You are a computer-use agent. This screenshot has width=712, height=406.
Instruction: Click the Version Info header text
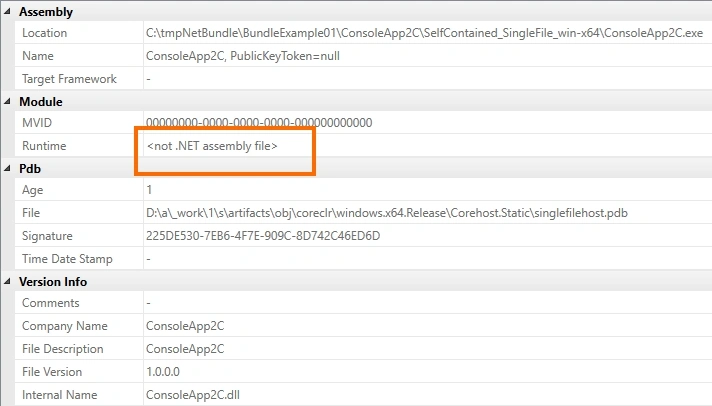click(x=53, y=282)
